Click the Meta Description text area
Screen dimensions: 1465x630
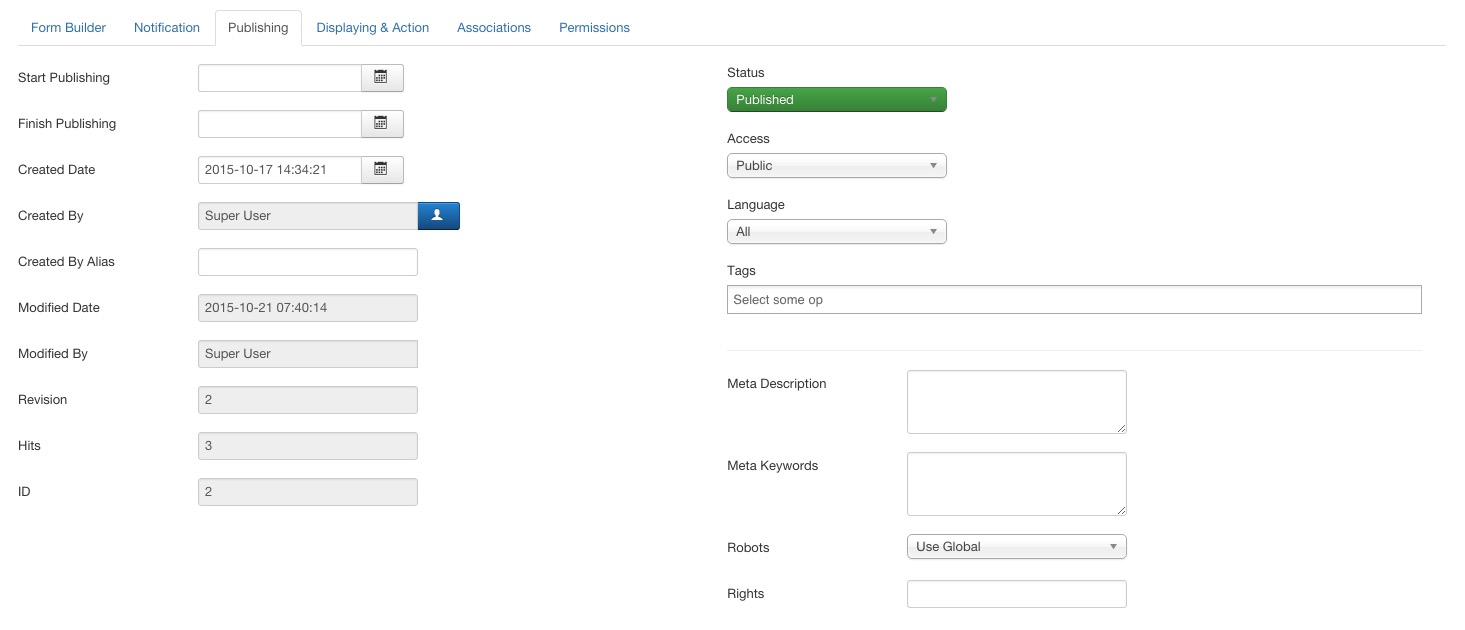(1017, 402)
